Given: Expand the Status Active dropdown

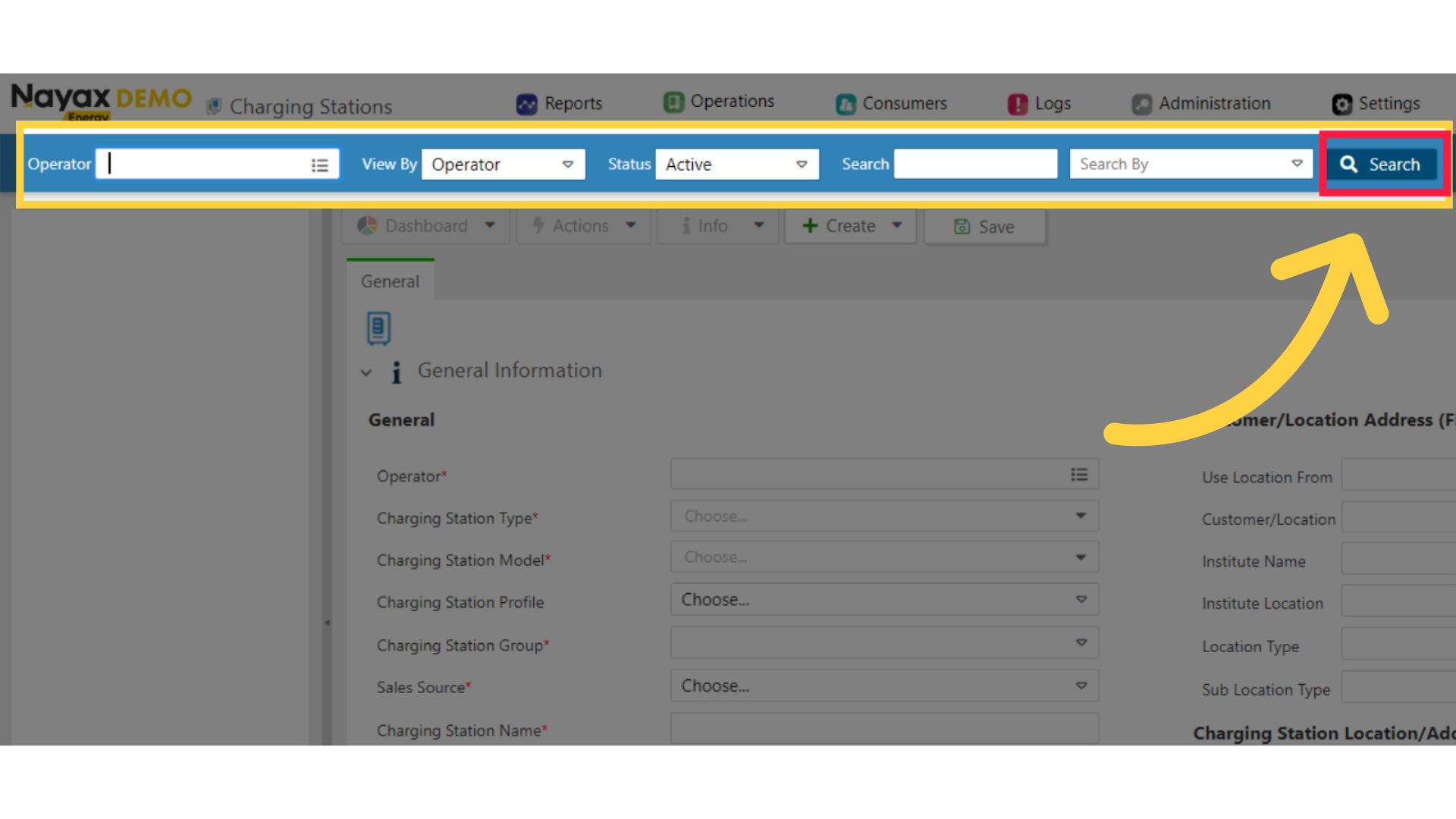Looking at the screenshot, I should coord(737,165).
